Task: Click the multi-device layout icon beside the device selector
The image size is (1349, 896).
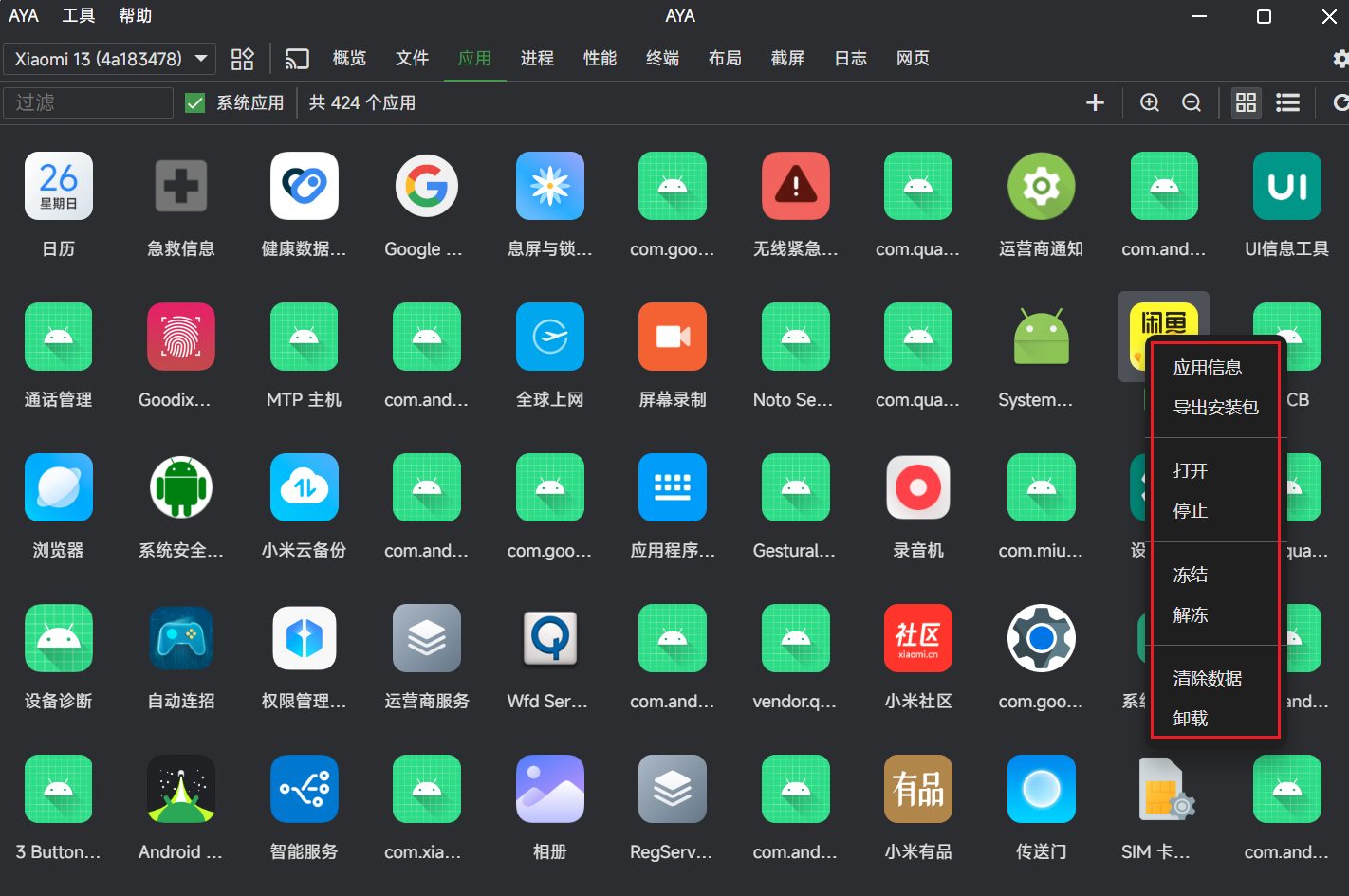Action: click(x=242, y=58)
